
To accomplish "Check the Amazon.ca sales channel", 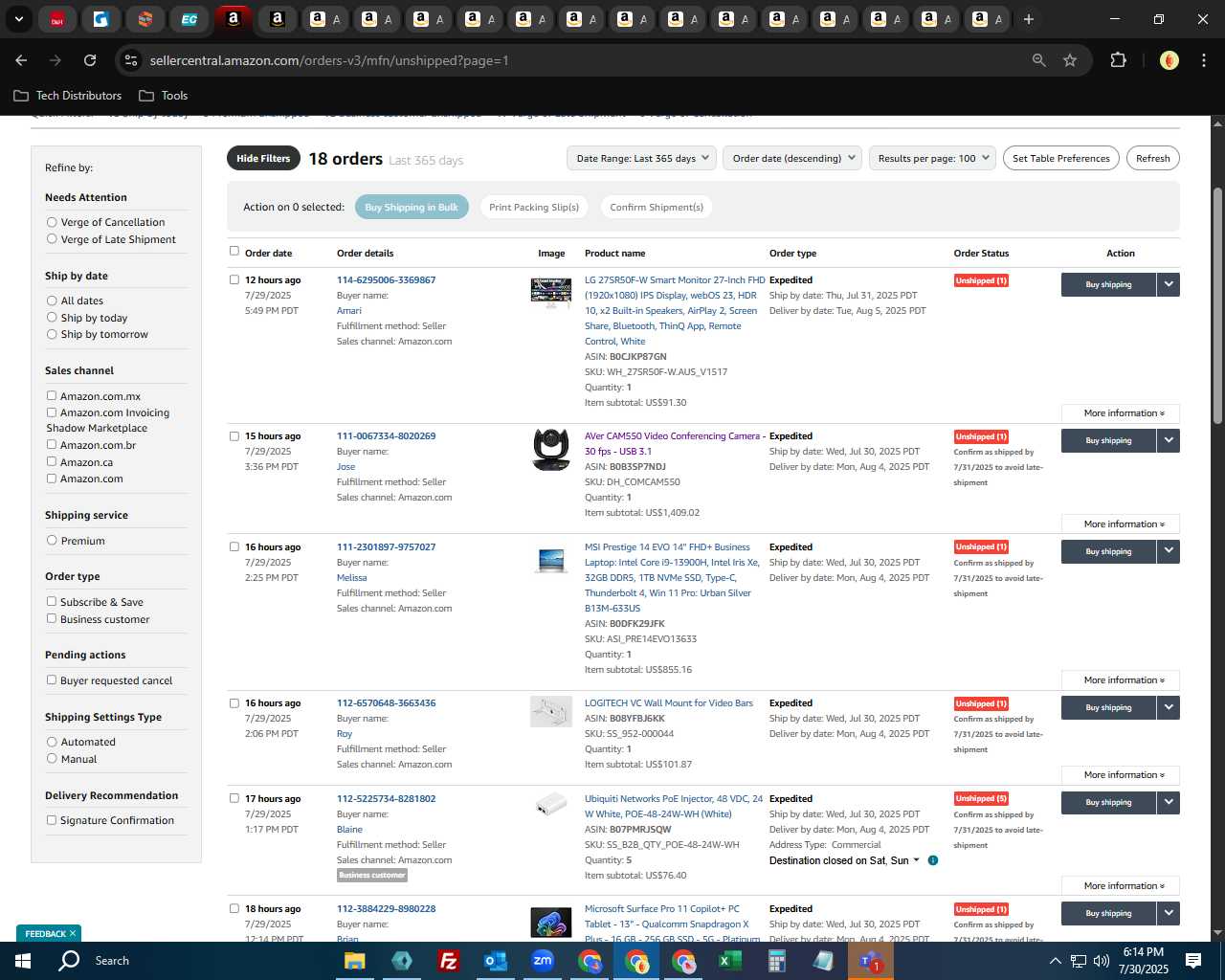I will 52,461.
